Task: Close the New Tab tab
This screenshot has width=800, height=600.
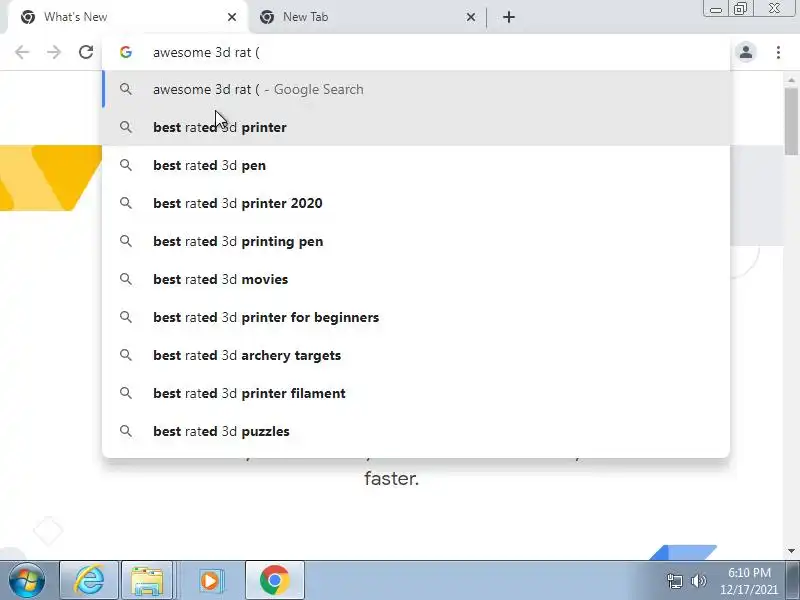Action: pos(471,17)
